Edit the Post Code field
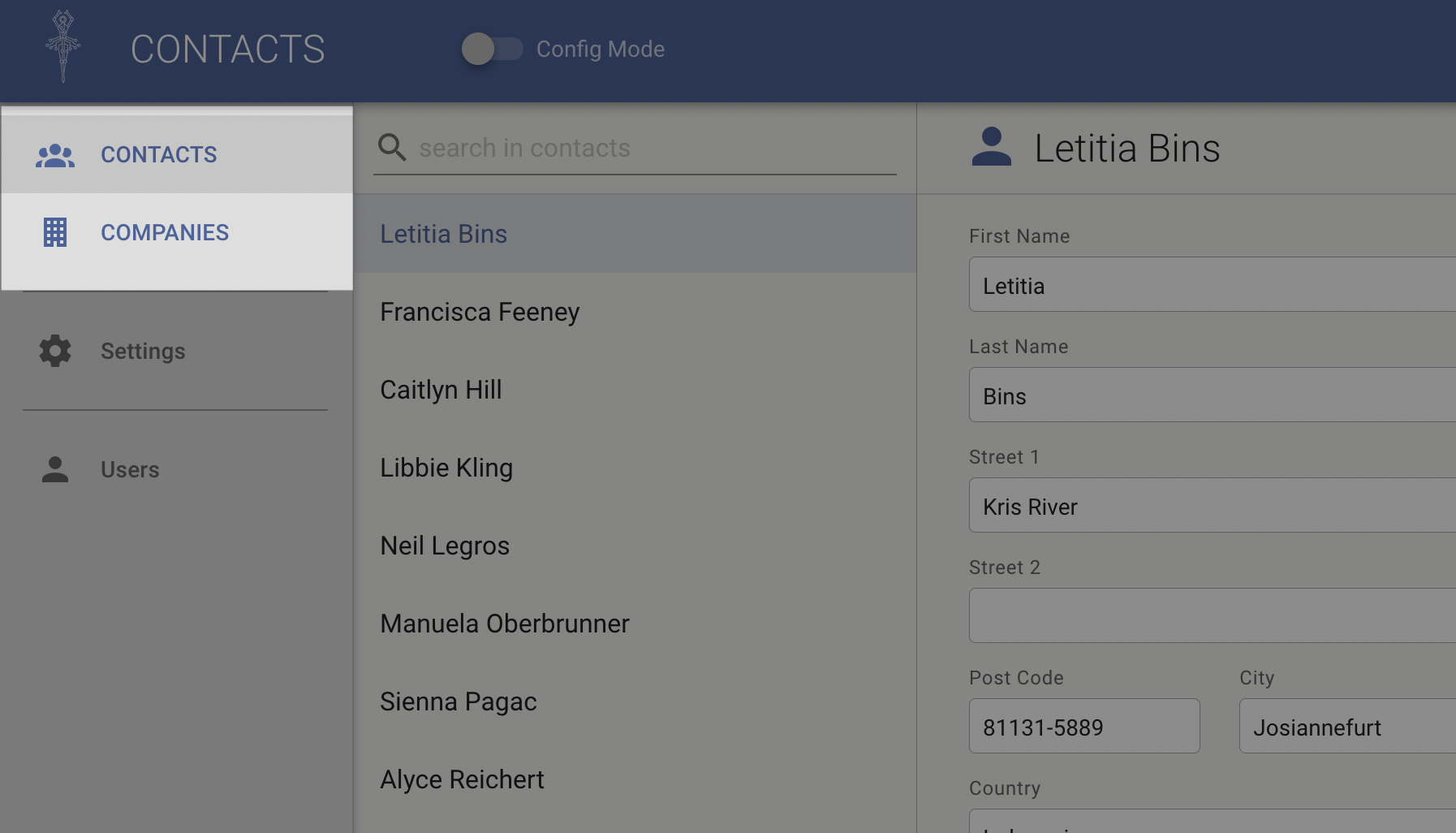The height and width of the screenshot is (833, 1456). point(1083,727)
